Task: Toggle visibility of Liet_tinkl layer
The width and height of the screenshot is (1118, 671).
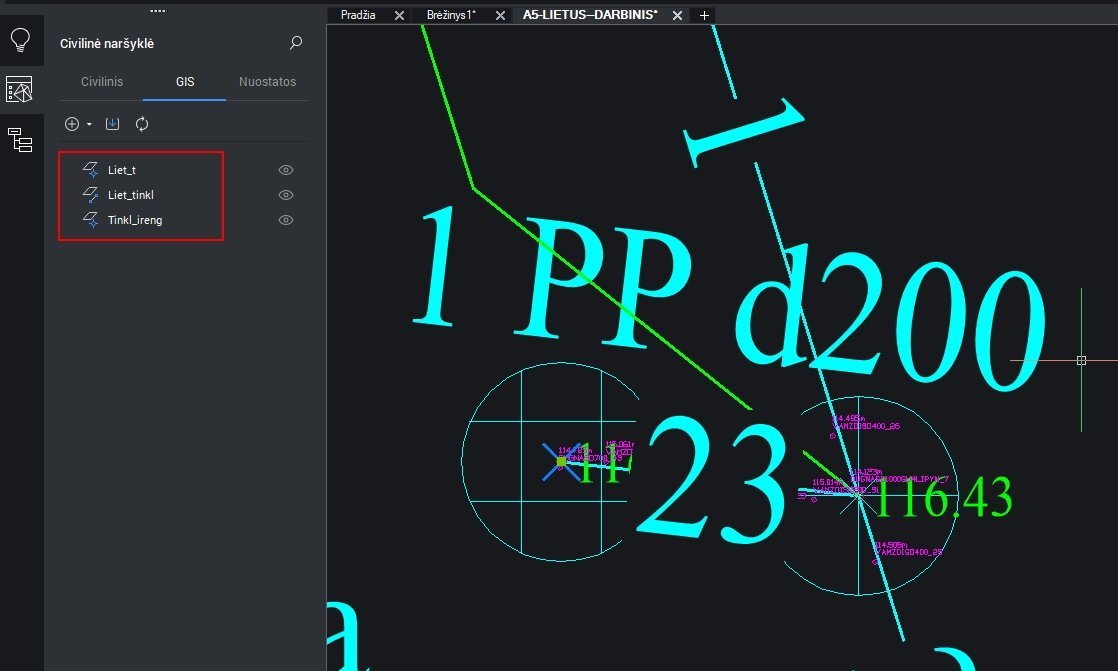Action: click(x=286, y=195)
